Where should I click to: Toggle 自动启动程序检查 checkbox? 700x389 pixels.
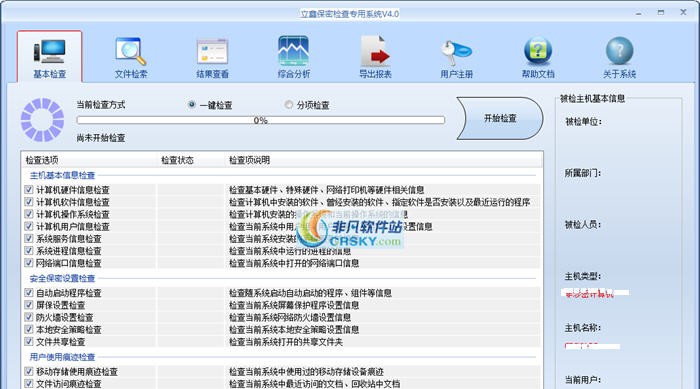(29, 293)
